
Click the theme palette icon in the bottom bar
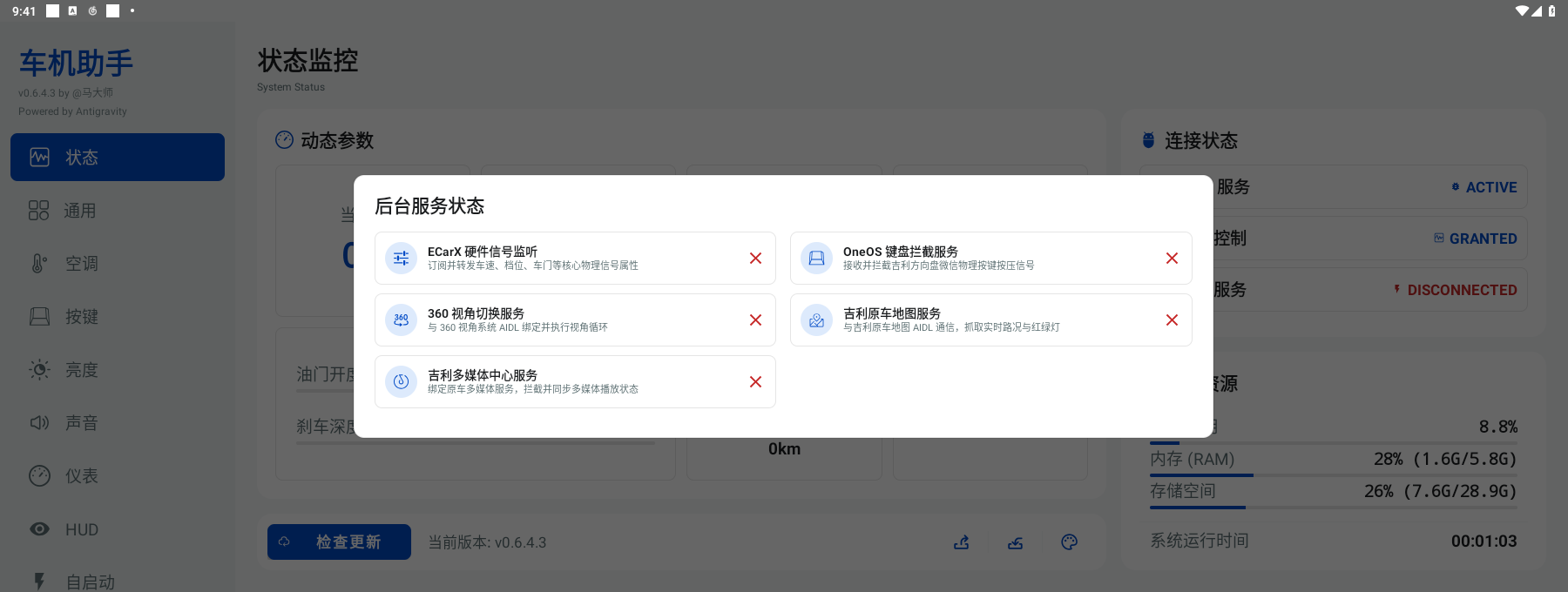click(1070, 542)
